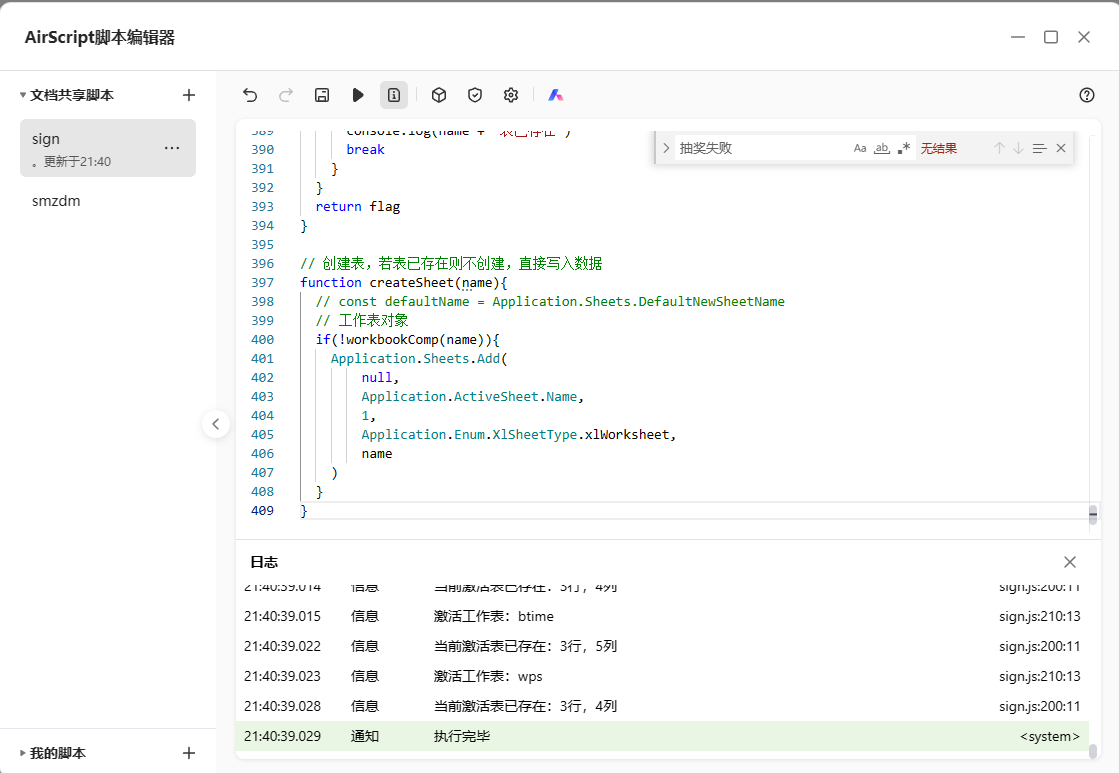Add a new shared document script
The width and height of the screenshot is (1119, 773).
[x=189, y=95]
